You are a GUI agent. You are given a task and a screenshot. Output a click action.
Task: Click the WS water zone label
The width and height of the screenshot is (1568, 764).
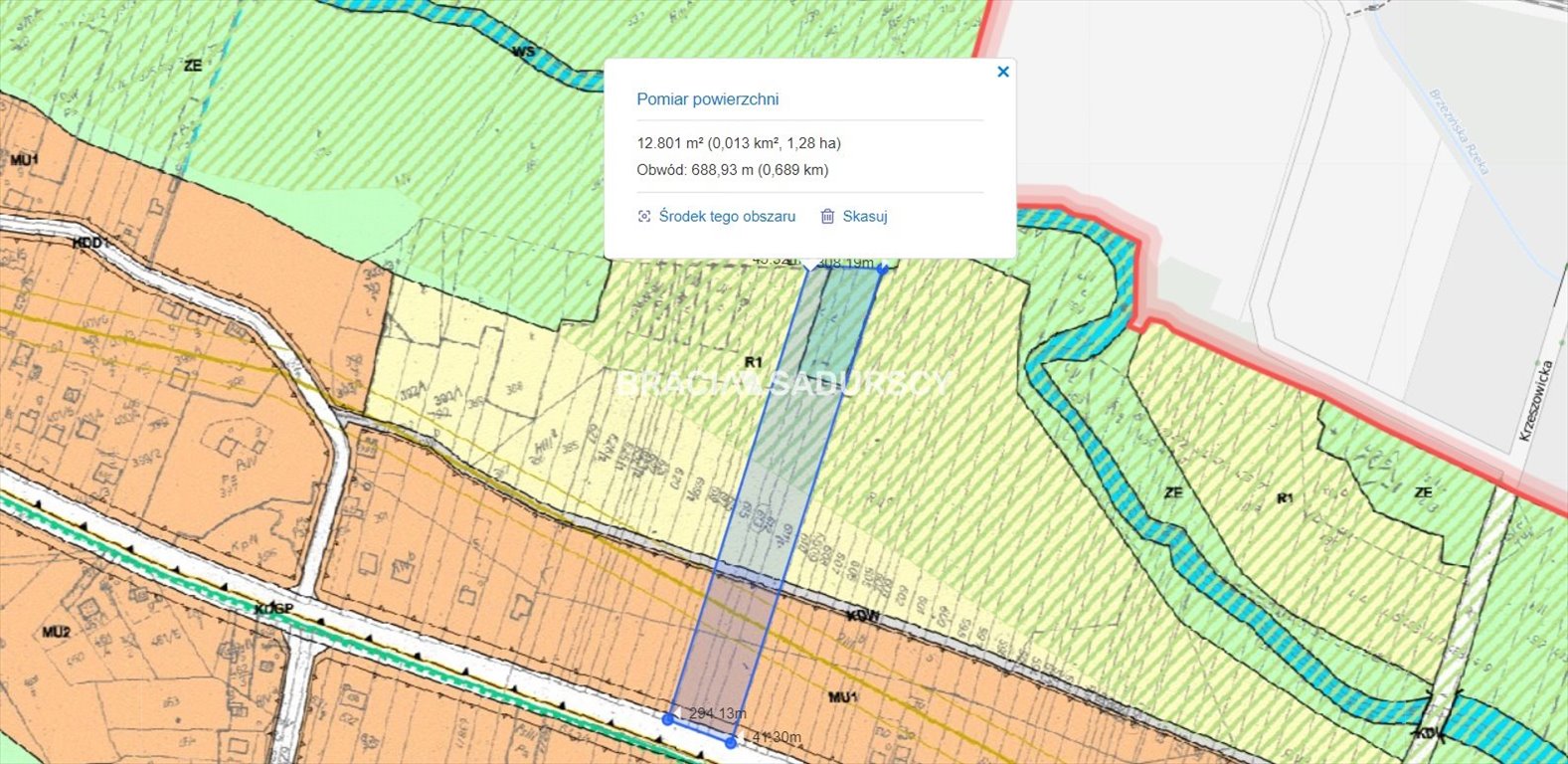523,51
